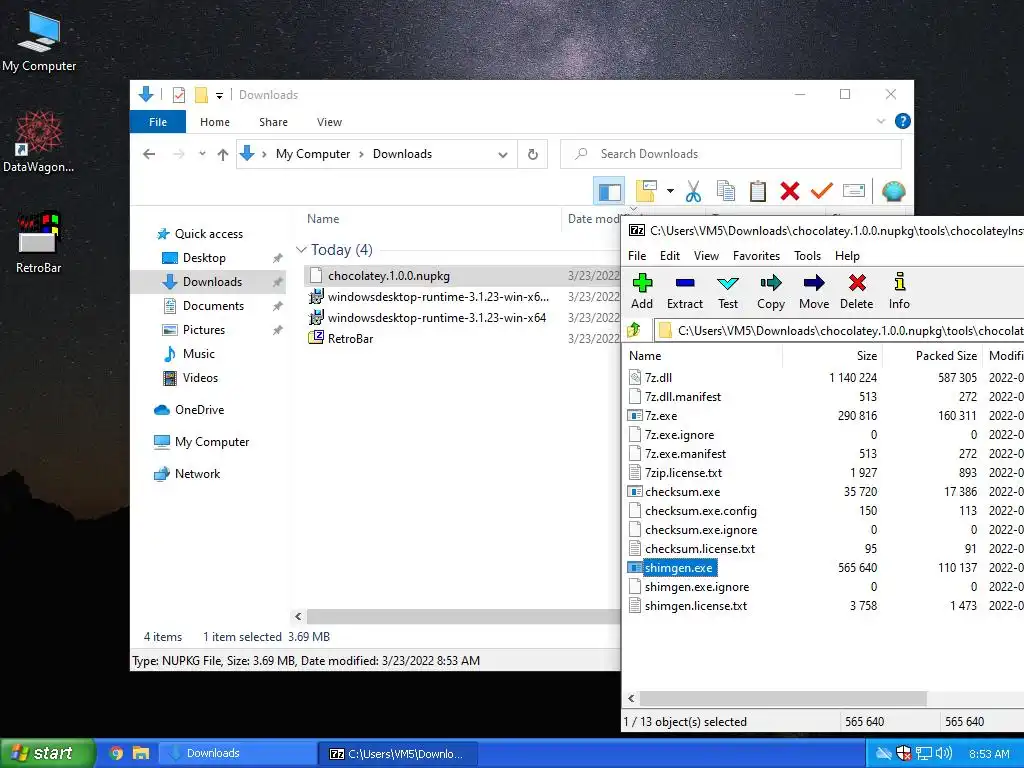Expand the Explorer ribbon chevron
1024x768 pixels.
point(880,121)
